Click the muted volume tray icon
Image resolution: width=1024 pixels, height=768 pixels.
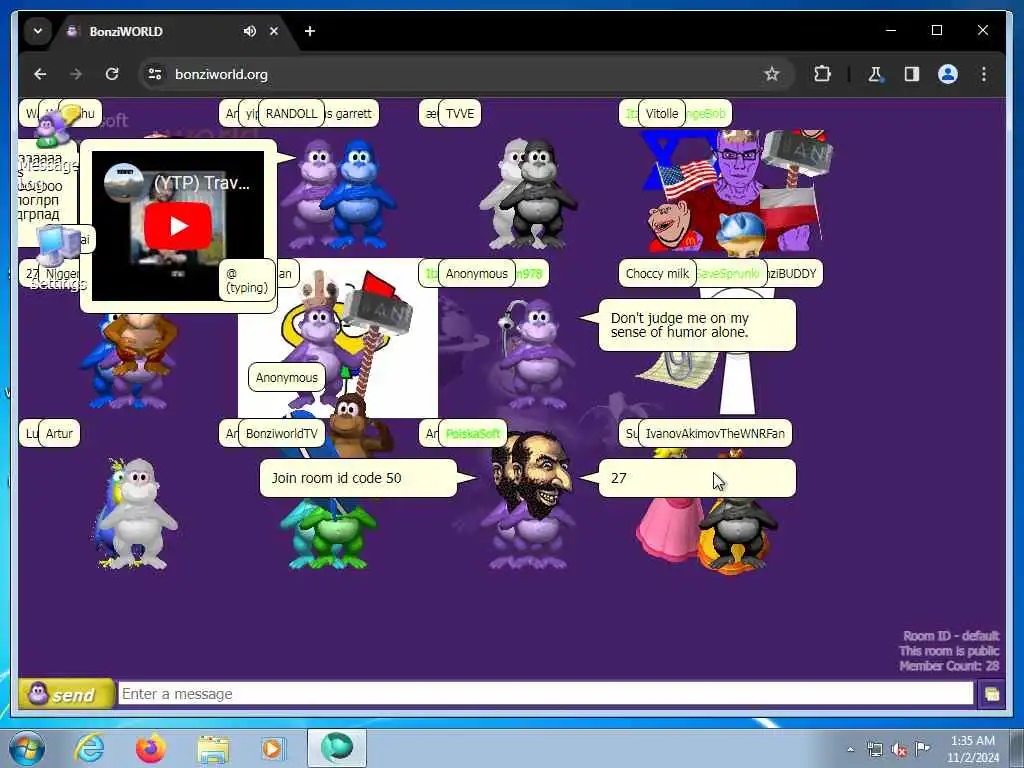[899, 749]
